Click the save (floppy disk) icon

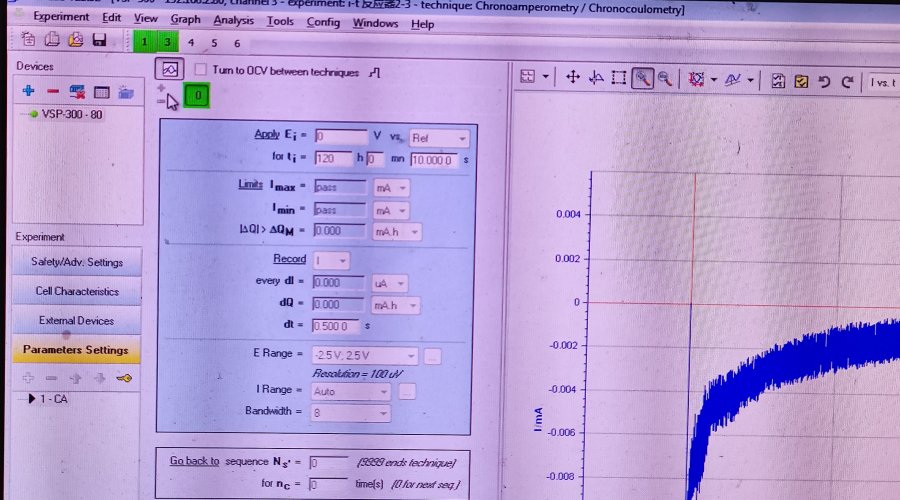(x=99, y=41)
